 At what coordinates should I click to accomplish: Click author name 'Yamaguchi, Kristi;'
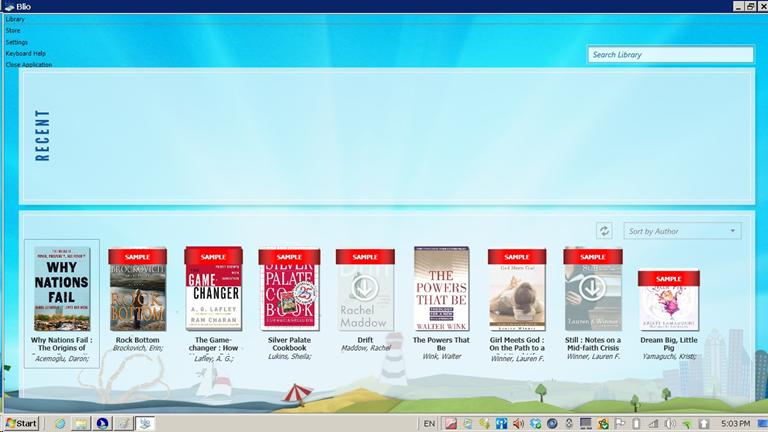point(669,357)
